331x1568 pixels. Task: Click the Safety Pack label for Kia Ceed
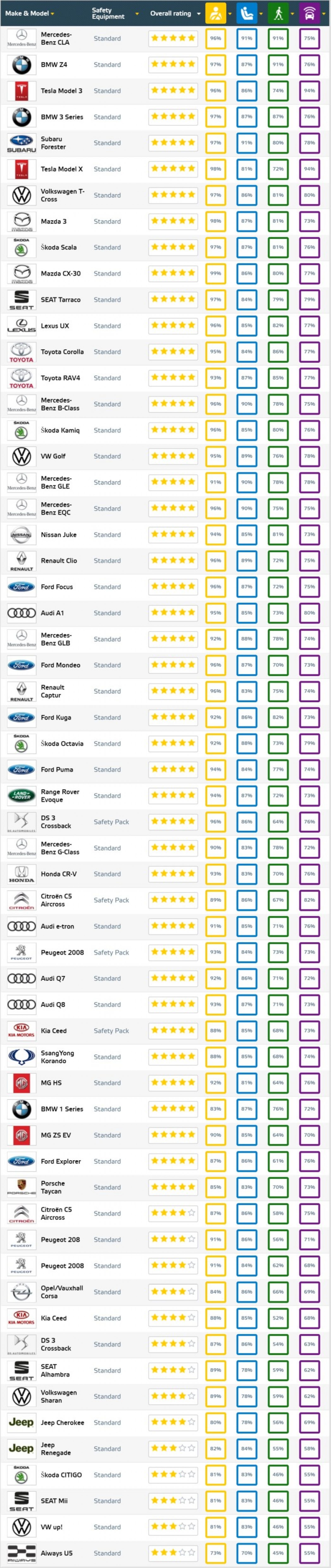111,1030
